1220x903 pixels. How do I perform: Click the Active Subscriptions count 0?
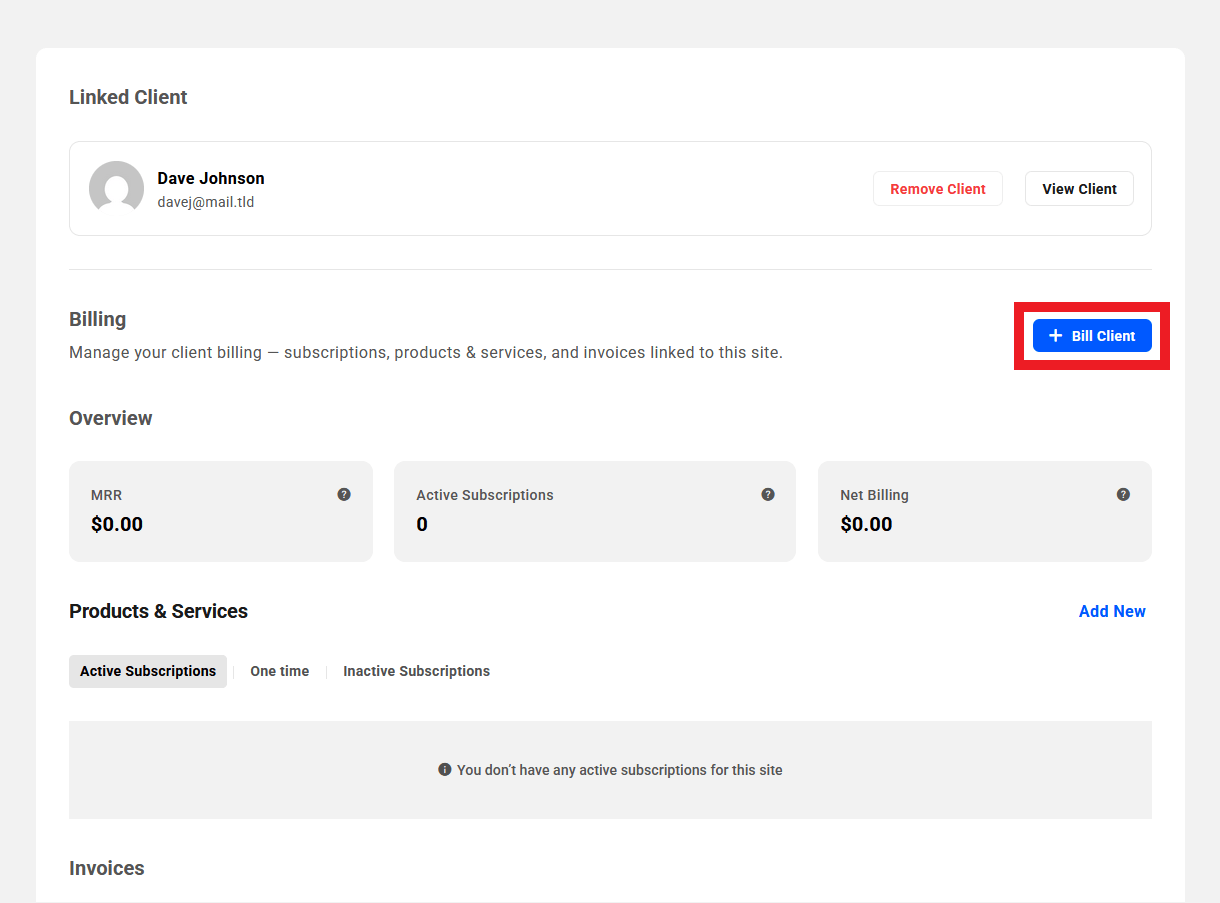pyautogui.click(x=422, y=524)
